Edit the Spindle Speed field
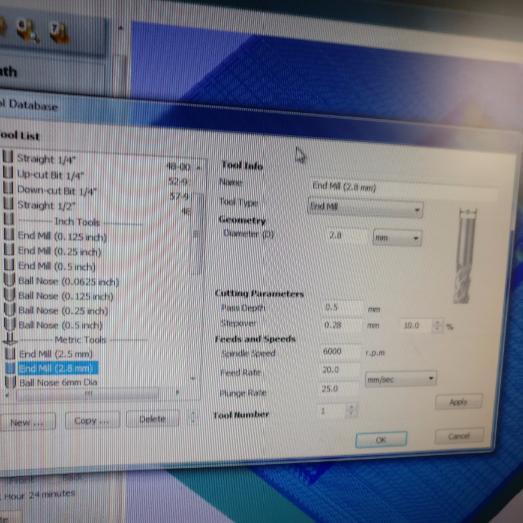523x523 pixels. coord(340,352)
